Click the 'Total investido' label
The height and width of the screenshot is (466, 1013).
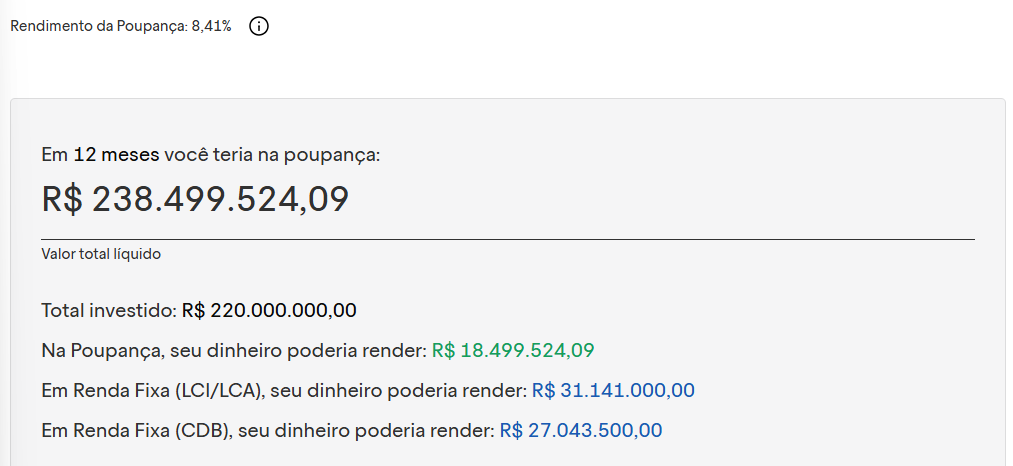pyautogui.click(x=109, y=310)
